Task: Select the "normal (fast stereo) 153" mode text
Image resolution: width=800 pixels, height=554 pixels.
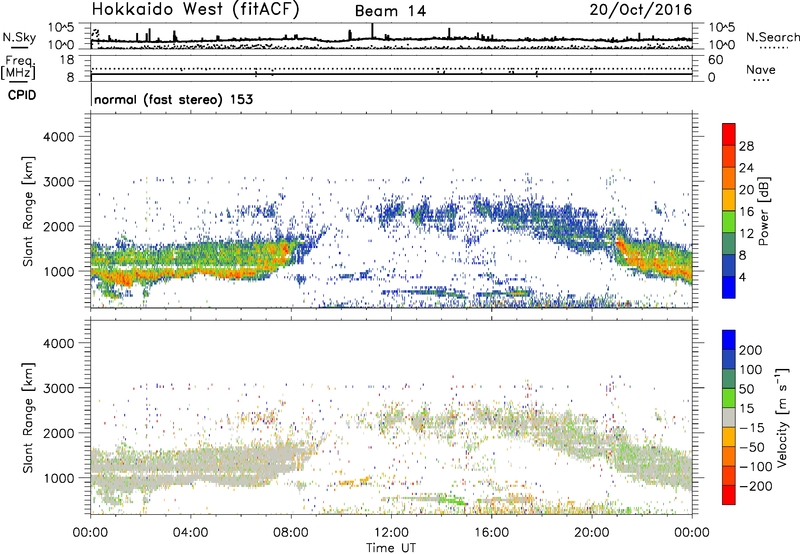Action: (x=173, y=99)
